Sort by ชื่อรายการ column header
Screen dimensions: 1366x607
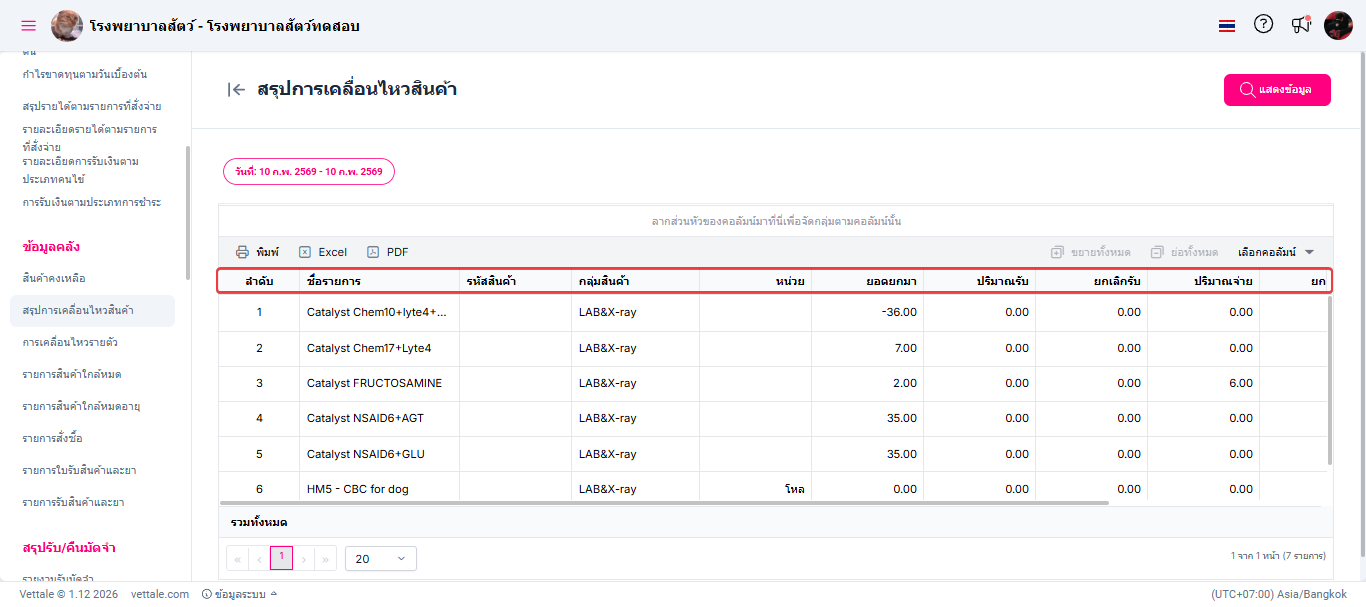379,282
